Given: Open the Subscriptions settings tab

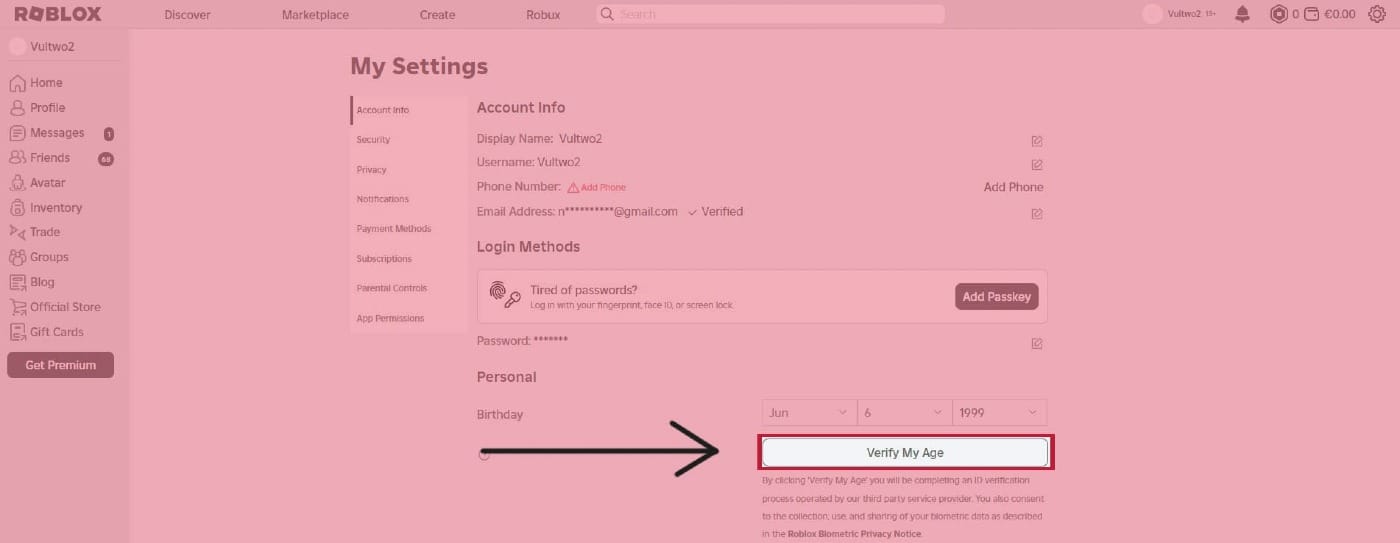Looking at the screenshot, I should coord(409,259).
